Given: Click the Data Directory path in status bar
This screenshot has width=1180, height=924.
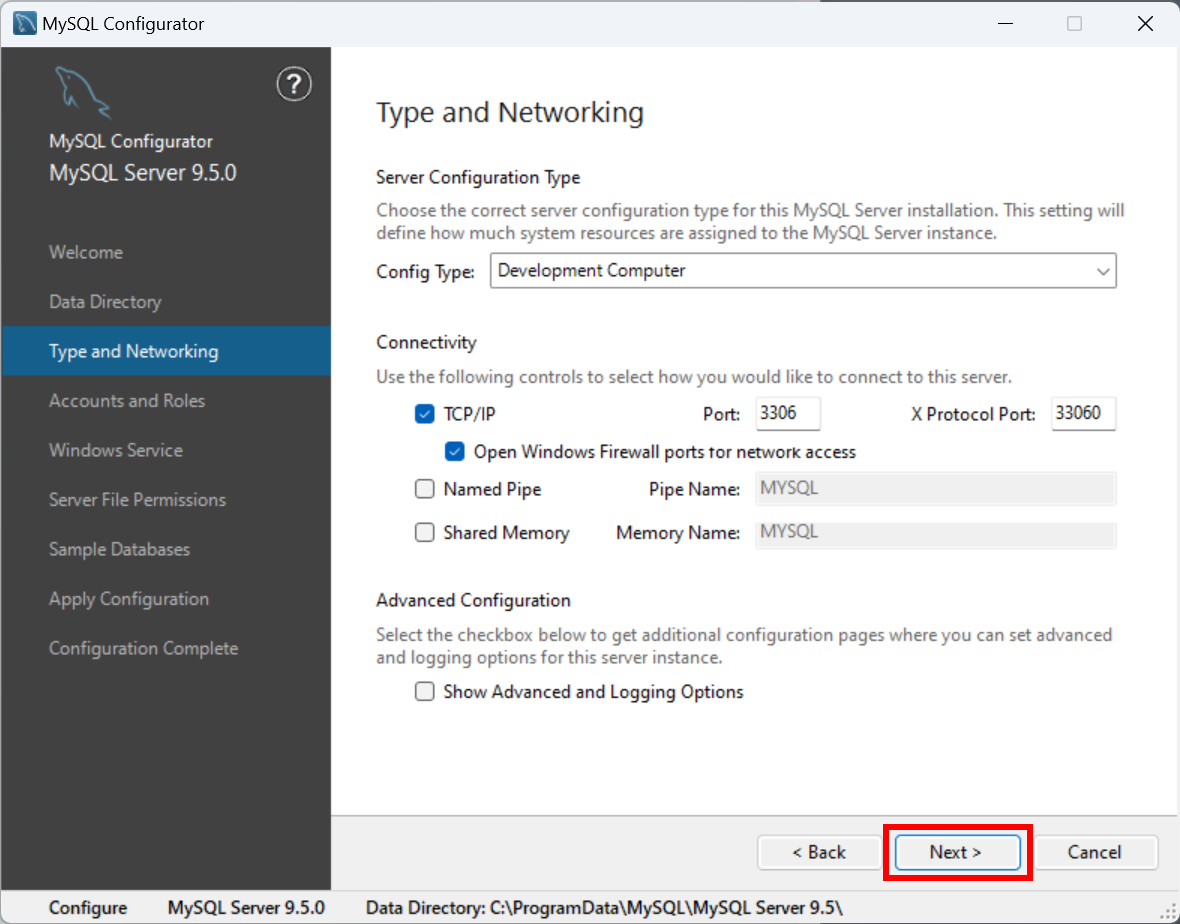Looking at the screenshot, I should pos(604,908).
